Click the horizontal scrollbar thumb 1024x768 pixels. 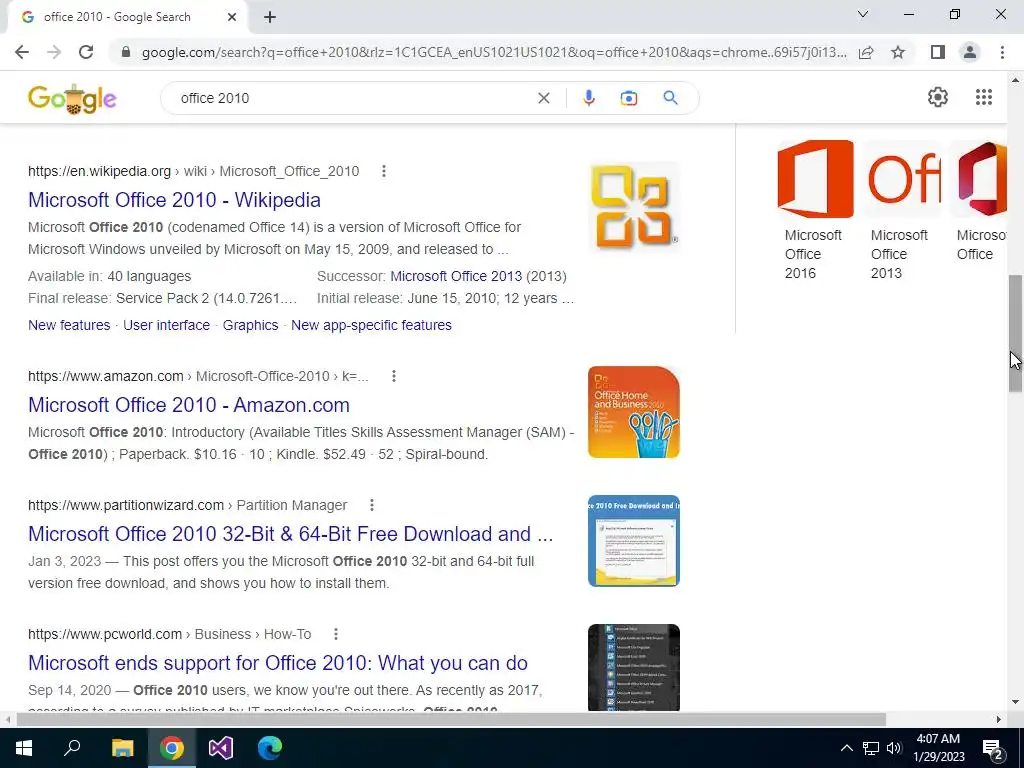[451, 720]
